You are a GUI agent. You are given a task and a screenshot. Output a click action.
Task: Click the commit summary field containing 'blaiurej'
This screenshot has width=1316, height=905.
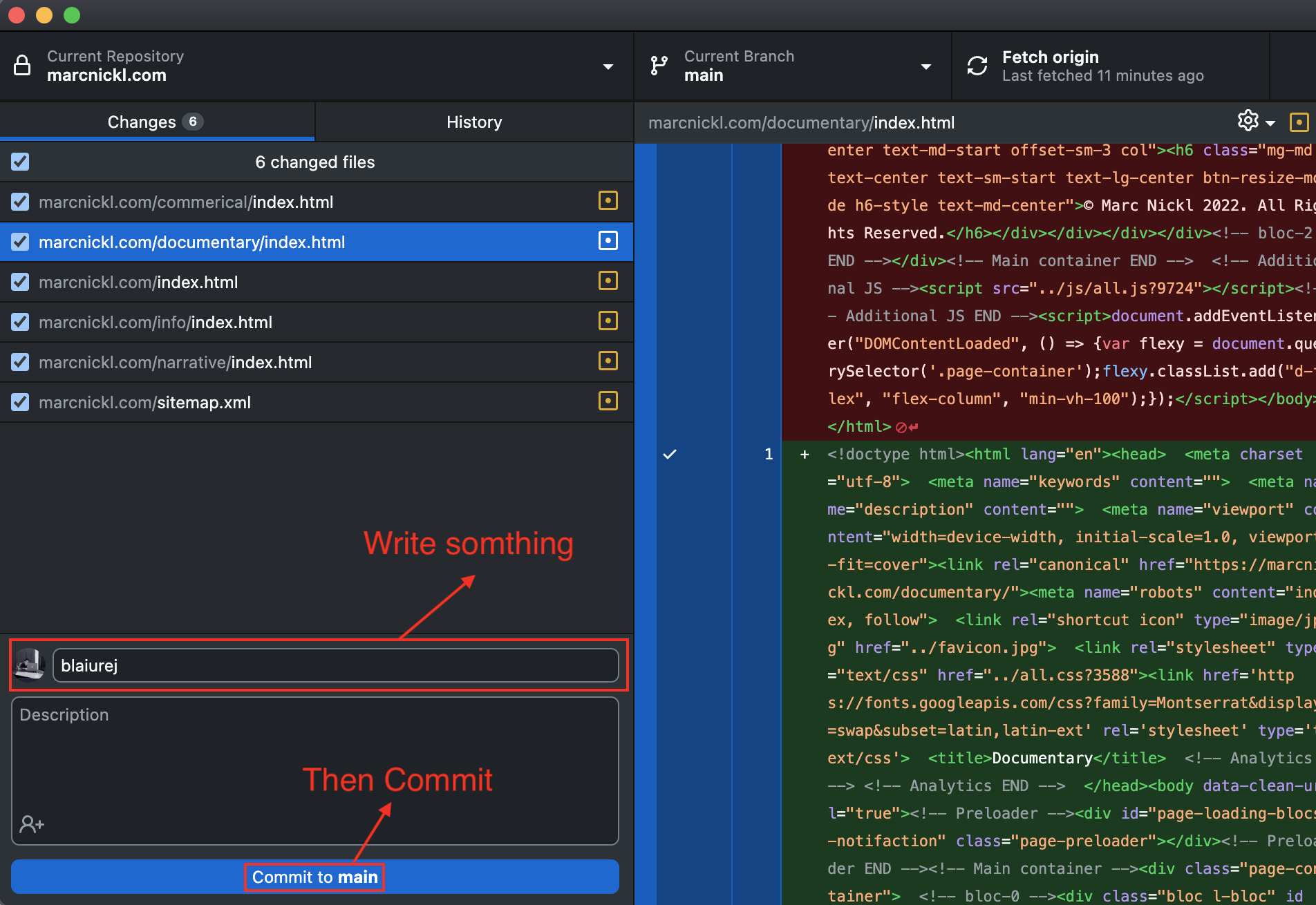point(335,665)
